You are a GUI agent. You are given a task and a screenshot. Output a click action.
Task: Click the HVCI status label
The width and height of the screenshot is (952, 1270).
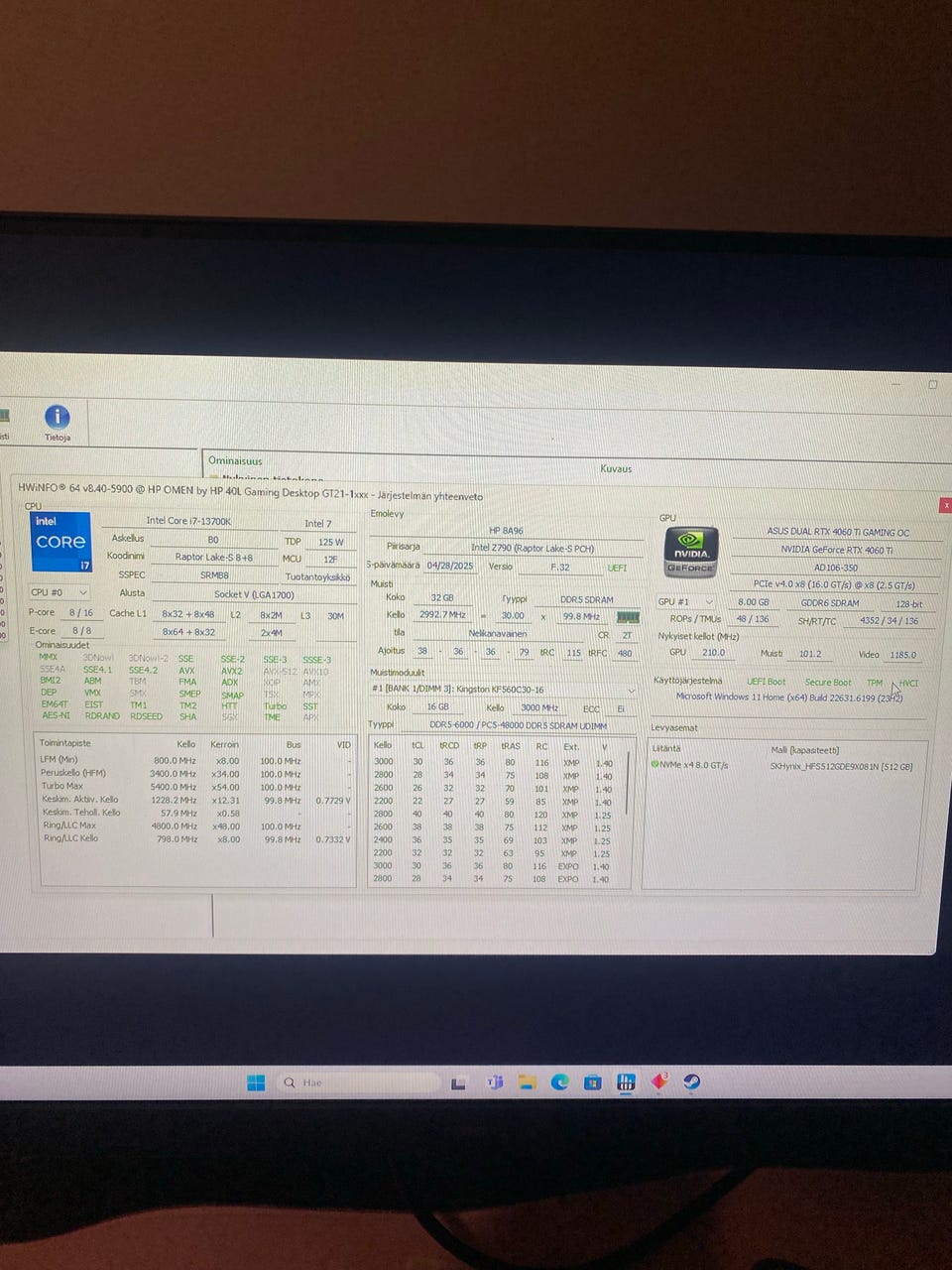(909, 683)
